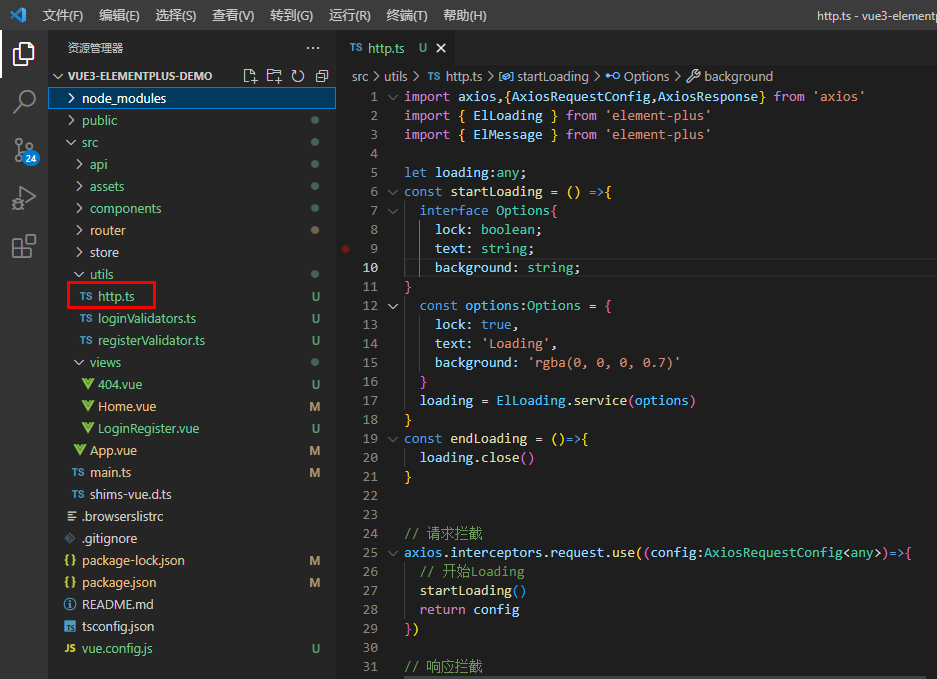The image size is (937, 679).
Task: Open shims-vue.d.ts in the file tree
Action: pos(192,494)
